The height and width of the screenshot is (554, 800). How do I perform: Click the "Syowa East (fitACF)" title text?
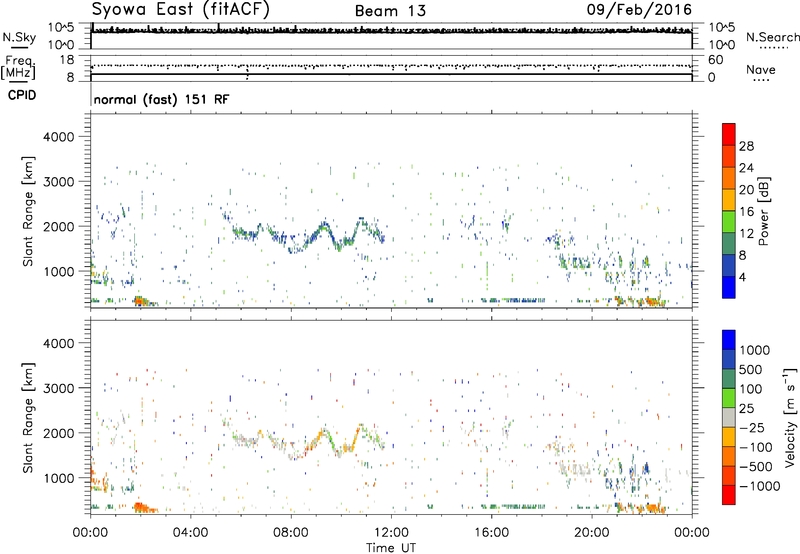pyautogui.click(x=180, y=9)
